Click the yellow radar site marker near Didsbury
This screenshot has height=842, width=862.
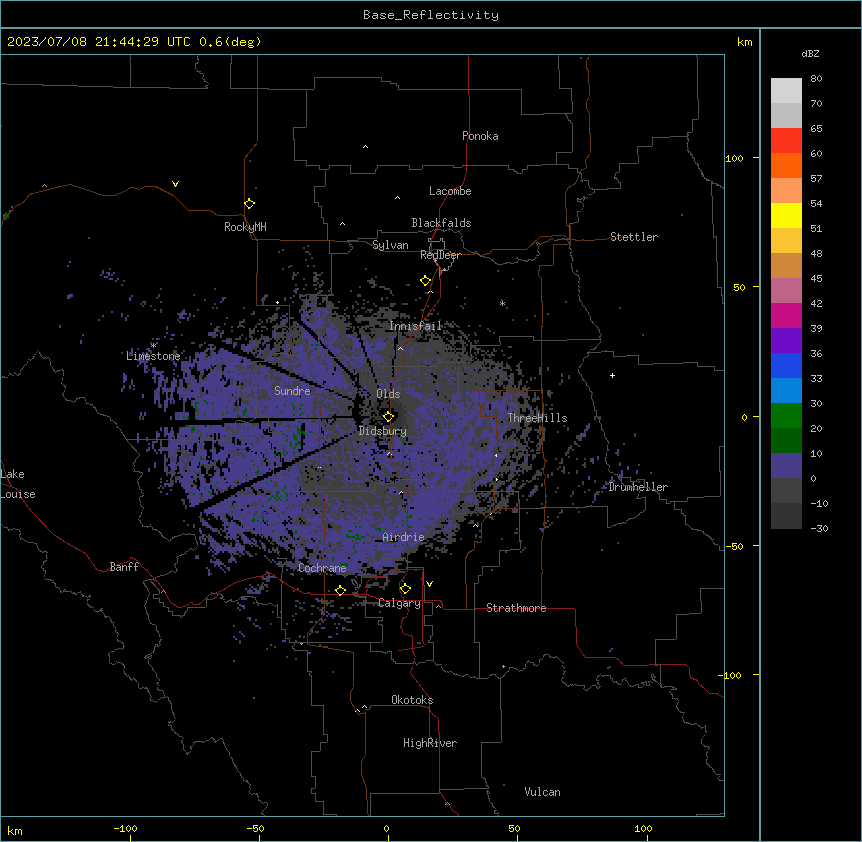click(x=388, y=417)
